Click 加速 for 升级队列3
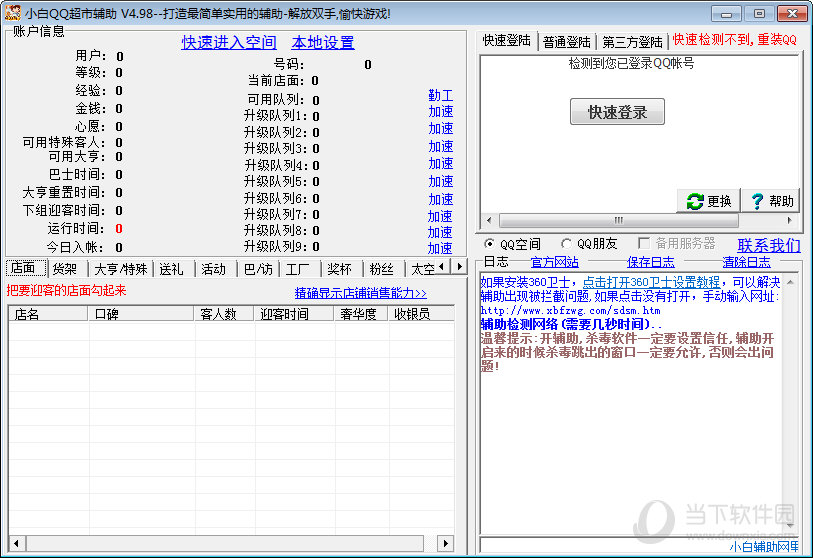This screenshot has width=813, height=558. point(441,146)
